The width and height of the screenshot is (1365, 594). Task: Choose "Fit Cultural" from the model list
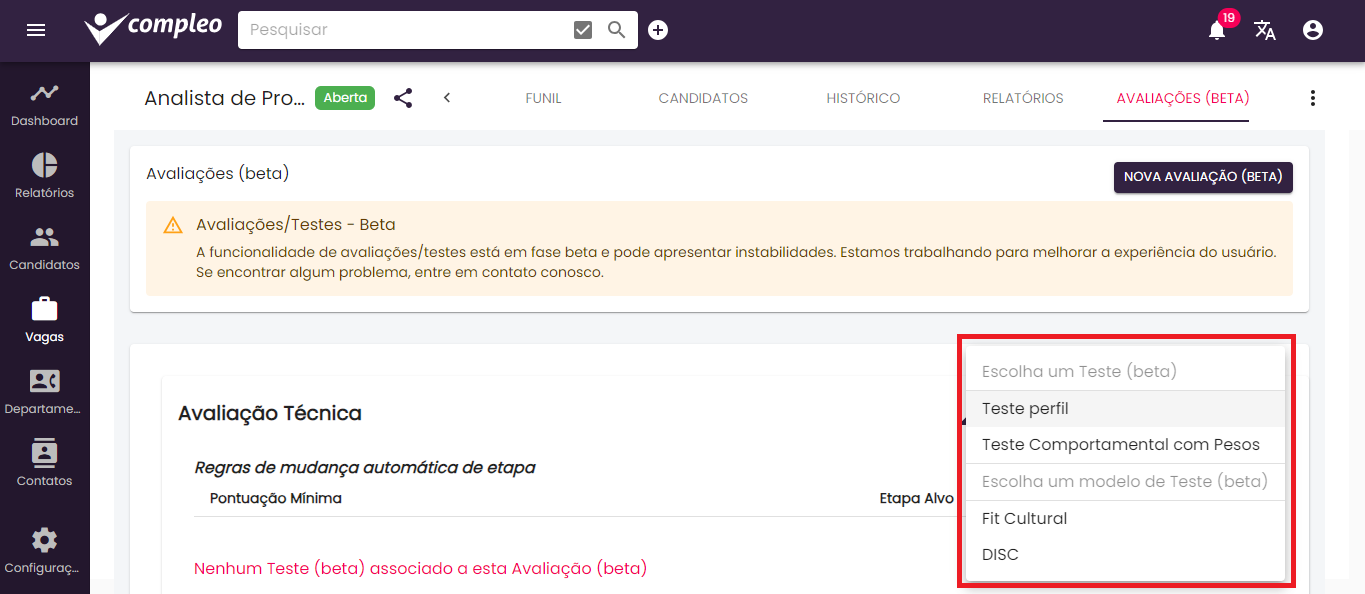[1024, 518]
